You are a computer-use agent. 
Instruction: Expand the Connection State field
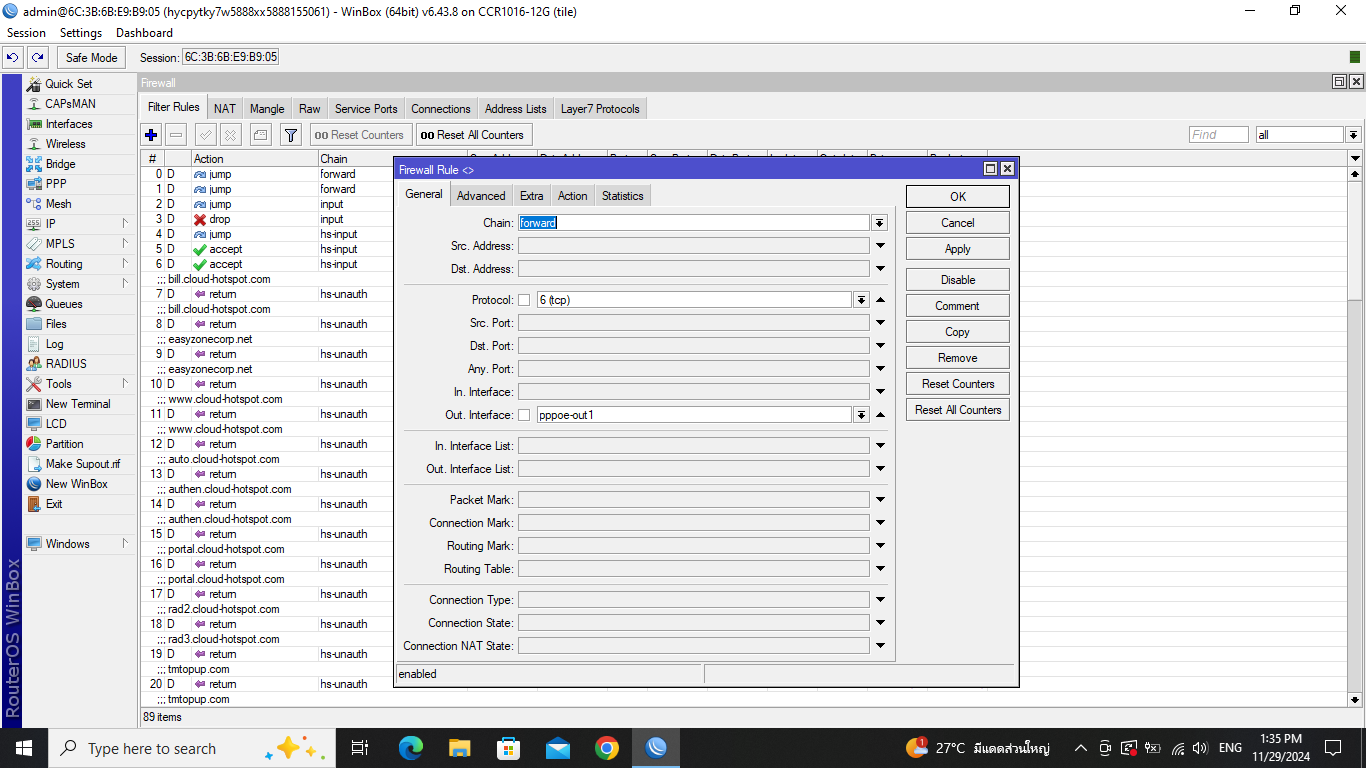tap(880, 623)
